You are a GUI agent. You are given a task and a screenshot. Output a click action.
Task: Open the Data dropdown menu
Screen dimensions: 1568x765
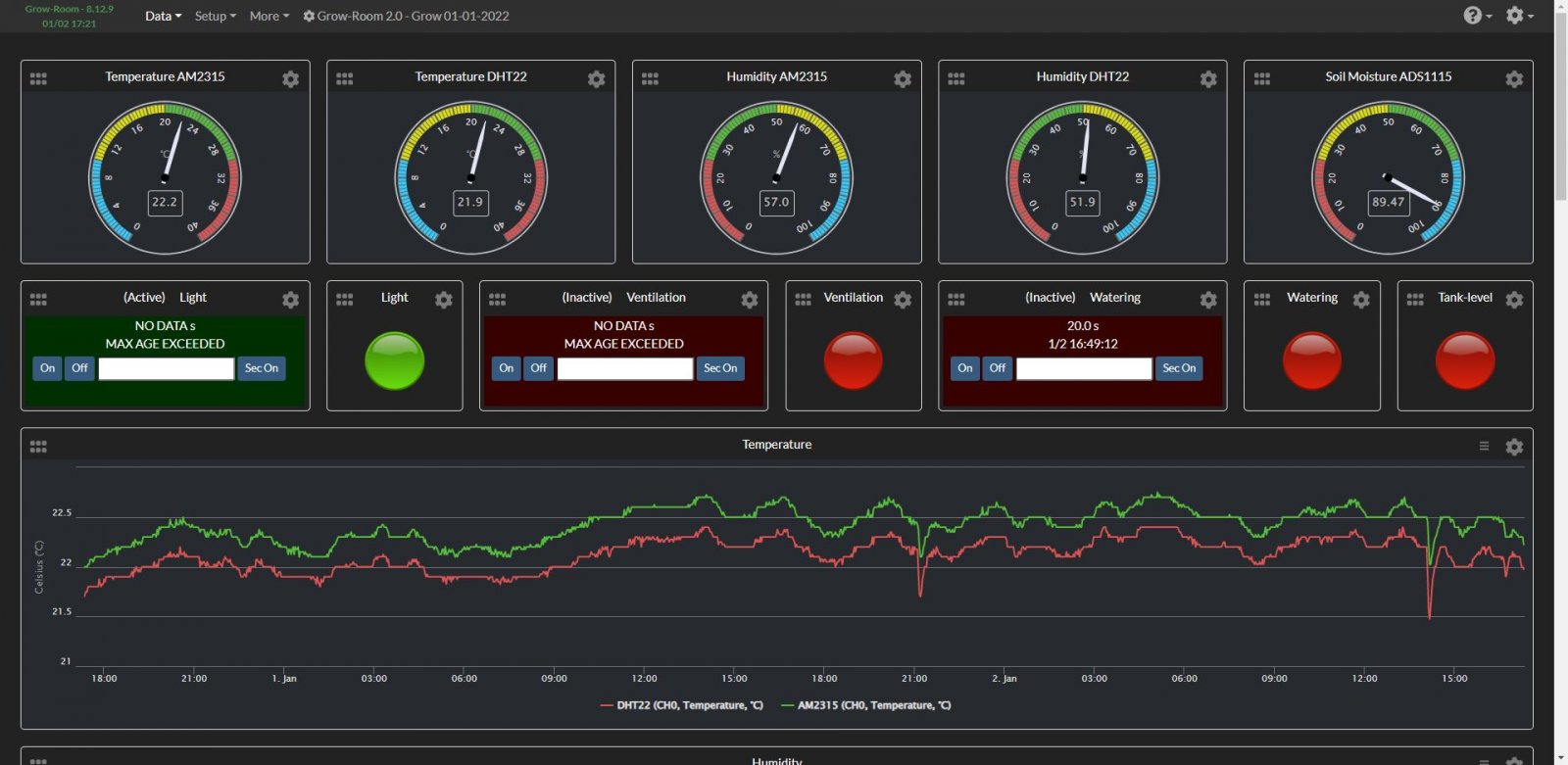(163, 16)
